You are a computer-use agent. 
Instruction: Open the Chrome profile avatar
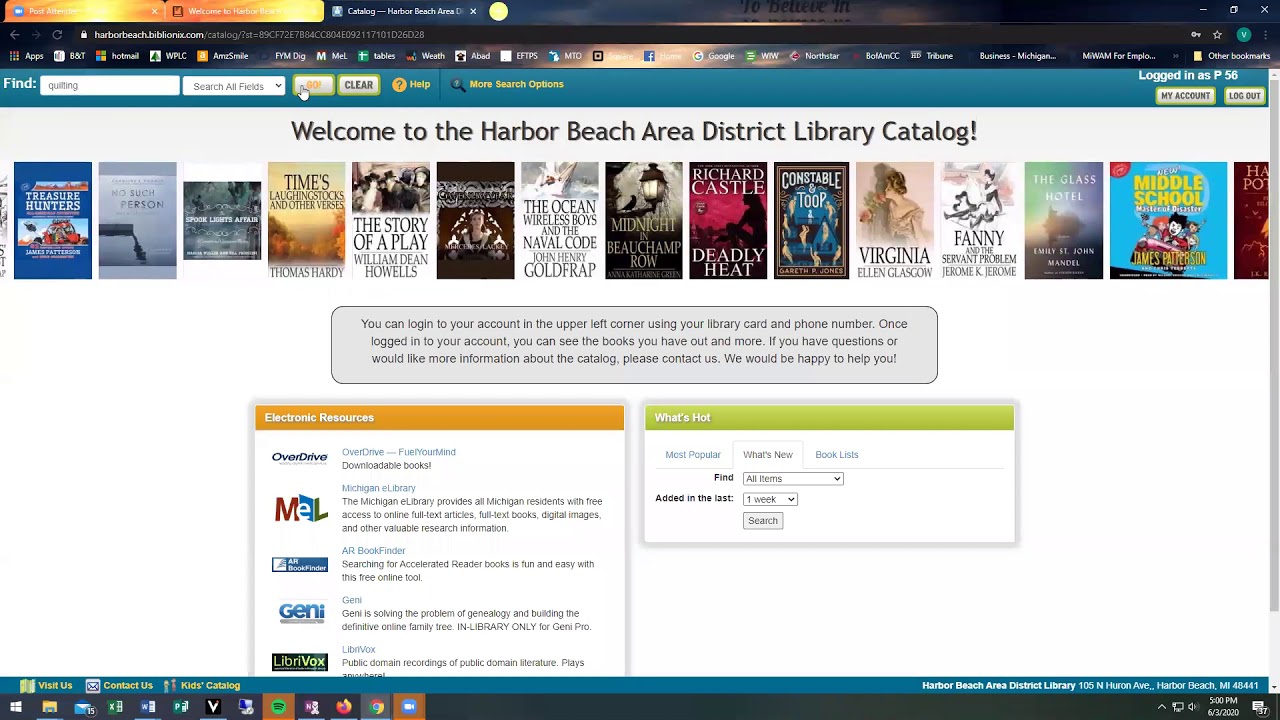tap(1243, 34)
